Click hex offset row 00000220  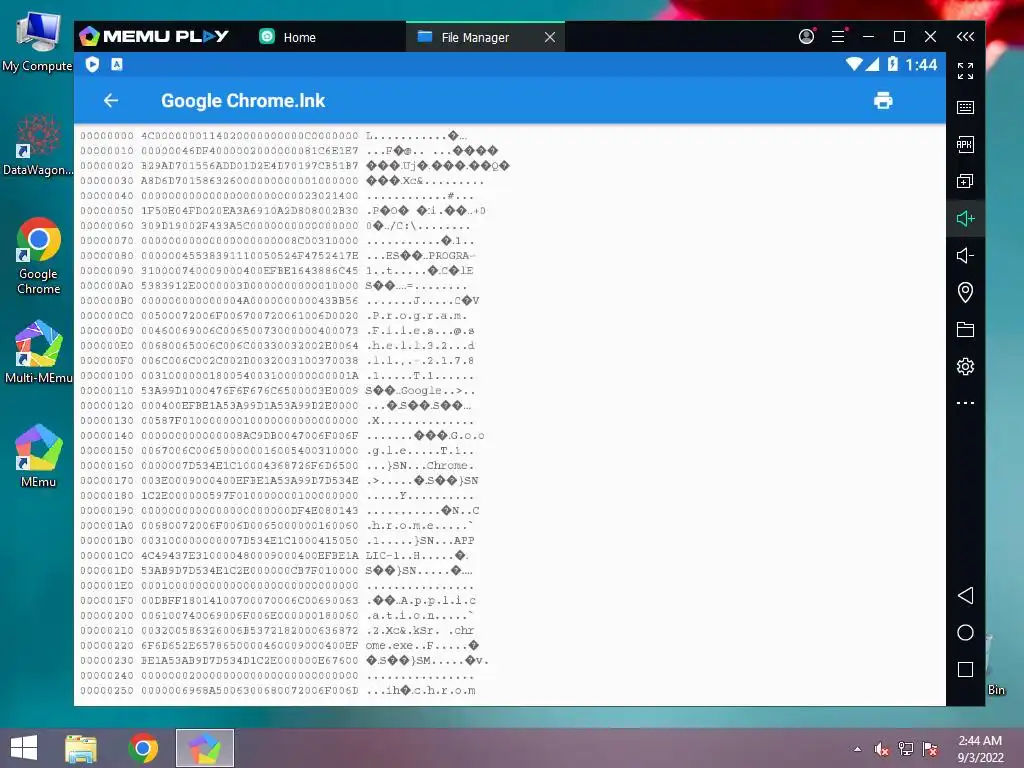tap(280, 645)
